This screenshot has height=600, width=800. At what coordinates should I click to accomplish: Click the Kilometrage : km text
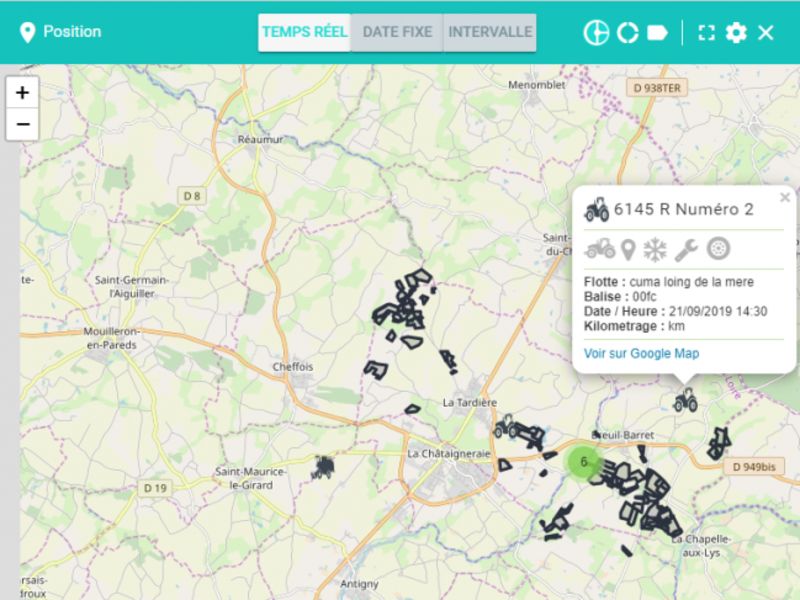coord(634,326)
